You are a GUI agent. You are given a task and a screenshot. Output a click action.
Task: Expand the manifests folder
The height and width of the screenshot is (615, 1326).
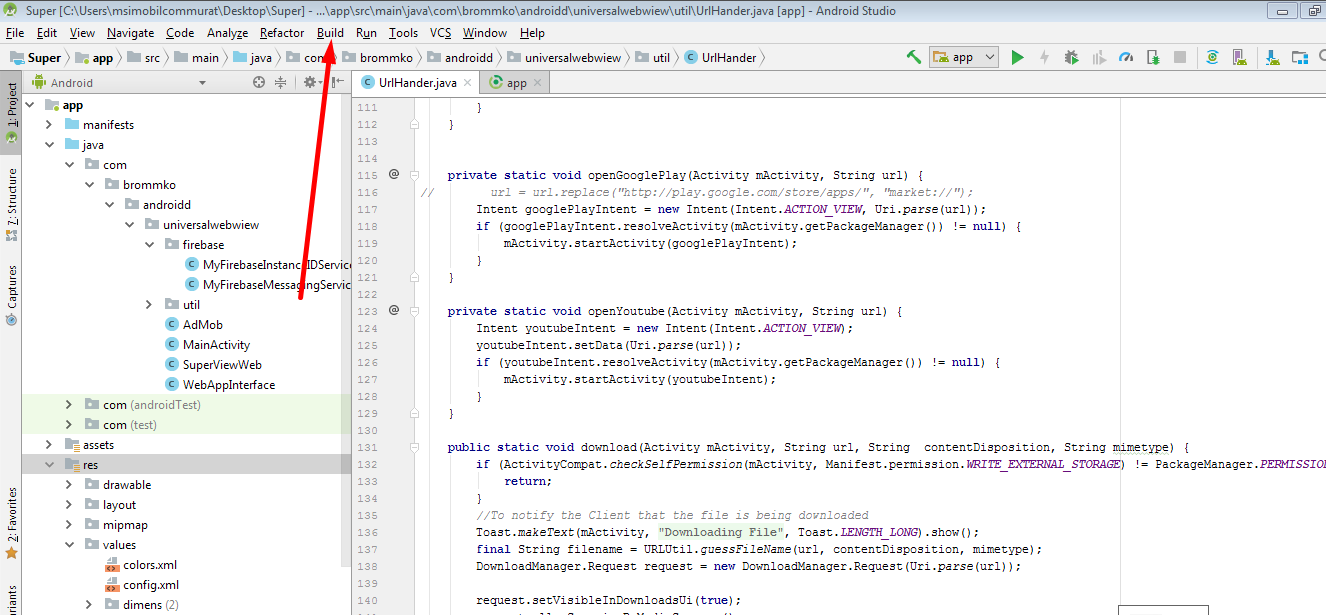tap(49, 125)
